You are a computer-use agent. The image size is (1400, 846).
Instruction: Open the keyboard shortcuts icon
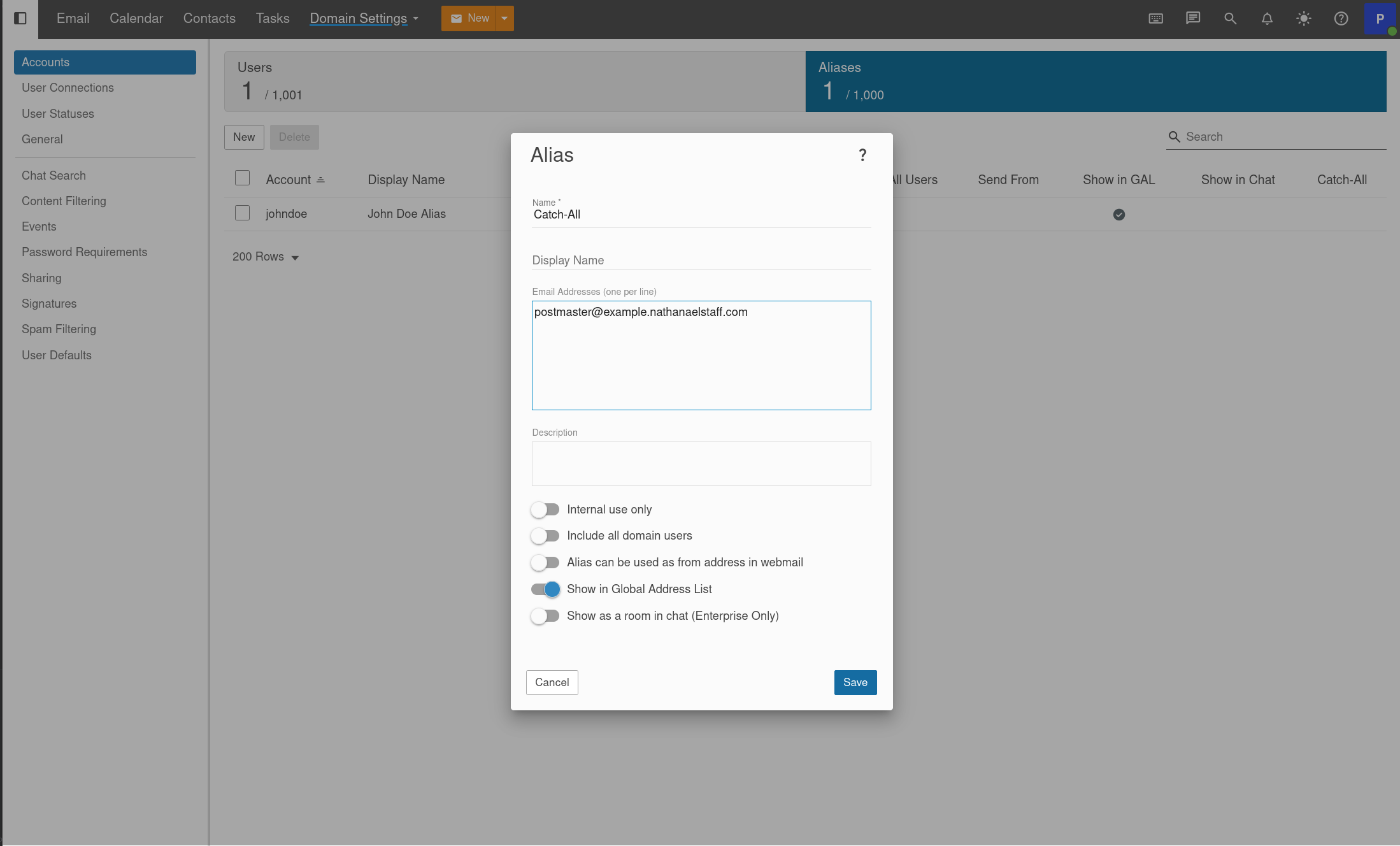click(x=1155, y=18)
